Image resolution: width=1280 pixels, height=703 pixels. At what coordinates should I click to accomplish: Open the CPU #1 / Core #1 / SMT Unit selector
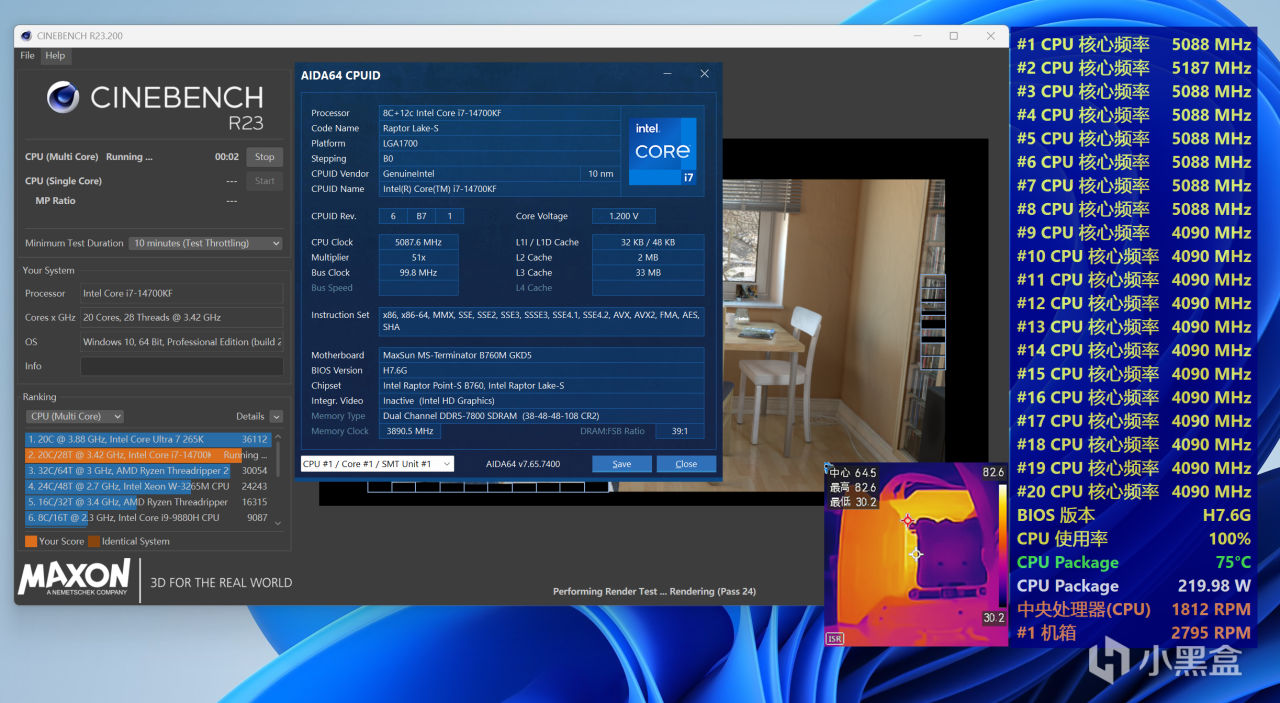click(377, 464)
